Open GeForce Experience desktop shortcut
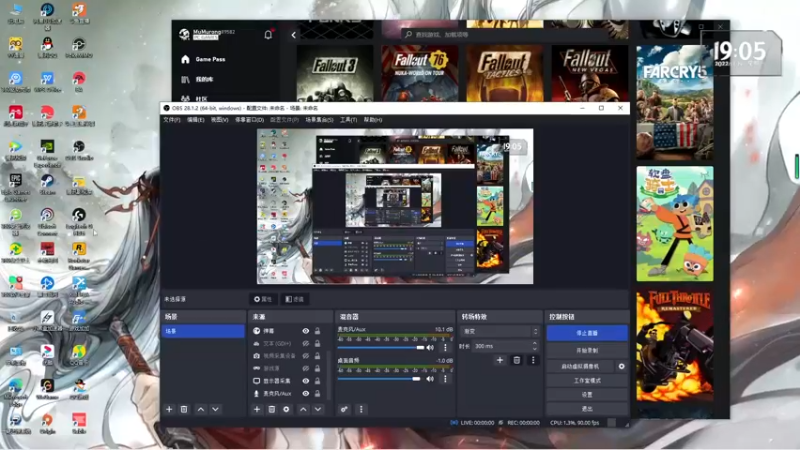Image resolution: width=800 pixels, height=450 pixels. point(47,153)
